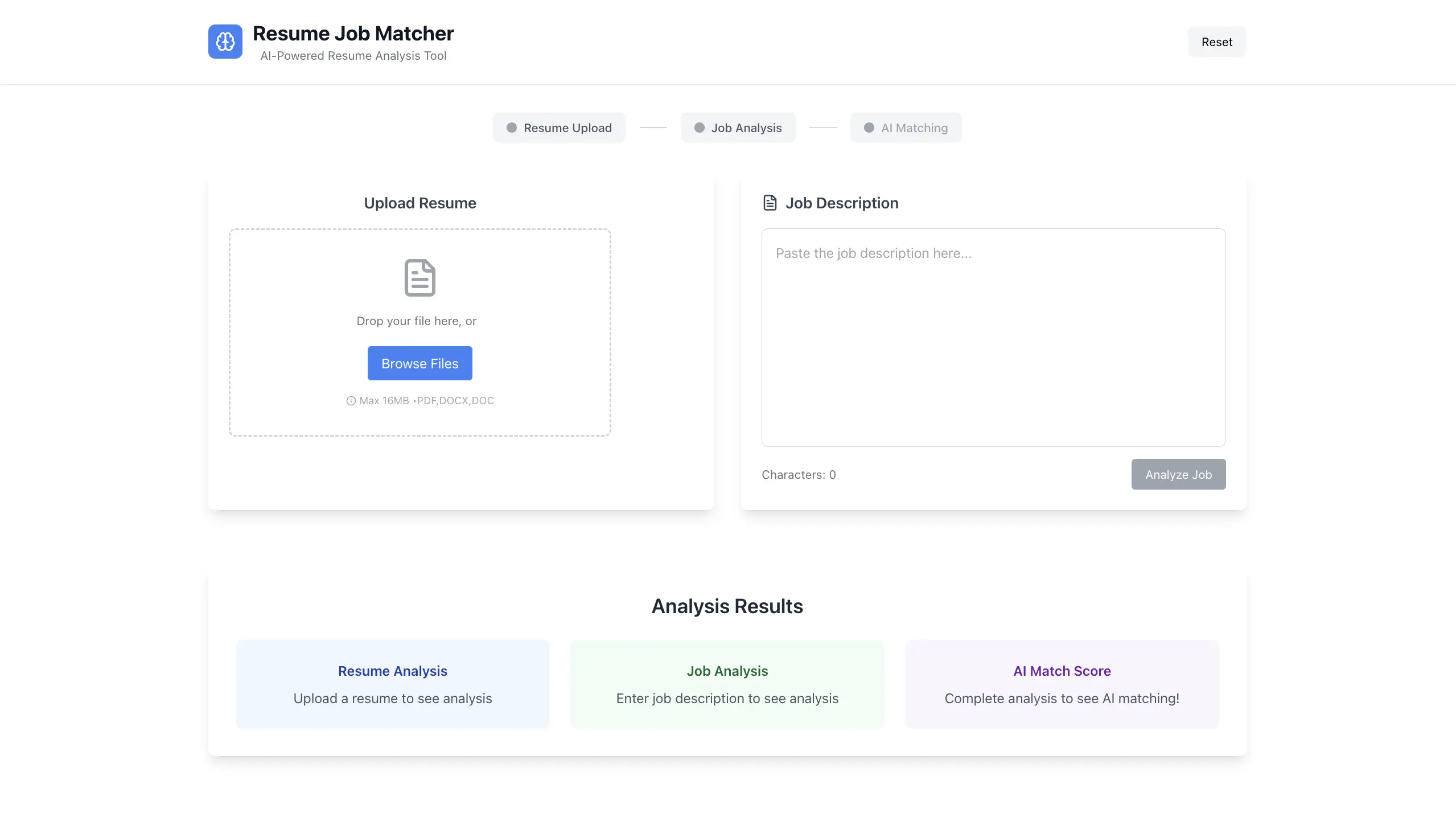
Task: Click the Reset button
Action: pyautogui.click(x=1217, y=42)
